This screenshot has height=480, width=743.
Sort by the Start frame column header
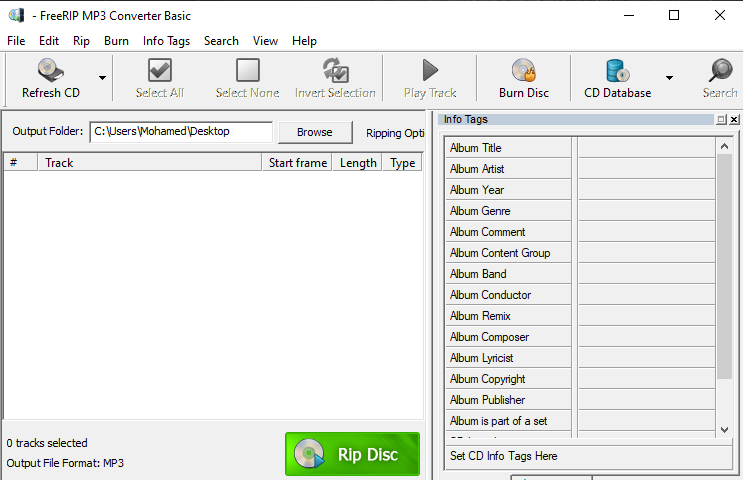[x=297, y=163]
